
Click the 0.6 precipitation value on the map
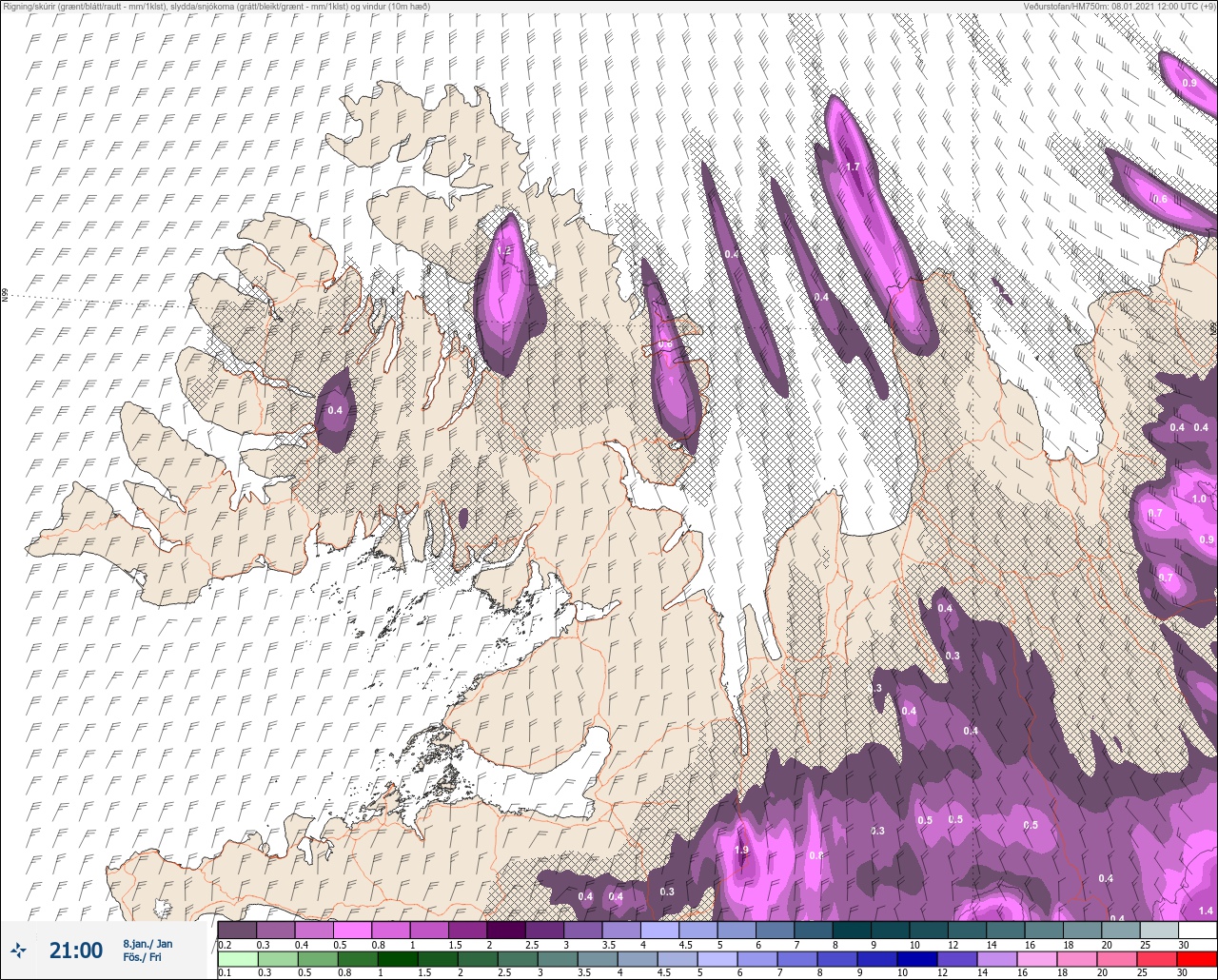coord(1159,199)
